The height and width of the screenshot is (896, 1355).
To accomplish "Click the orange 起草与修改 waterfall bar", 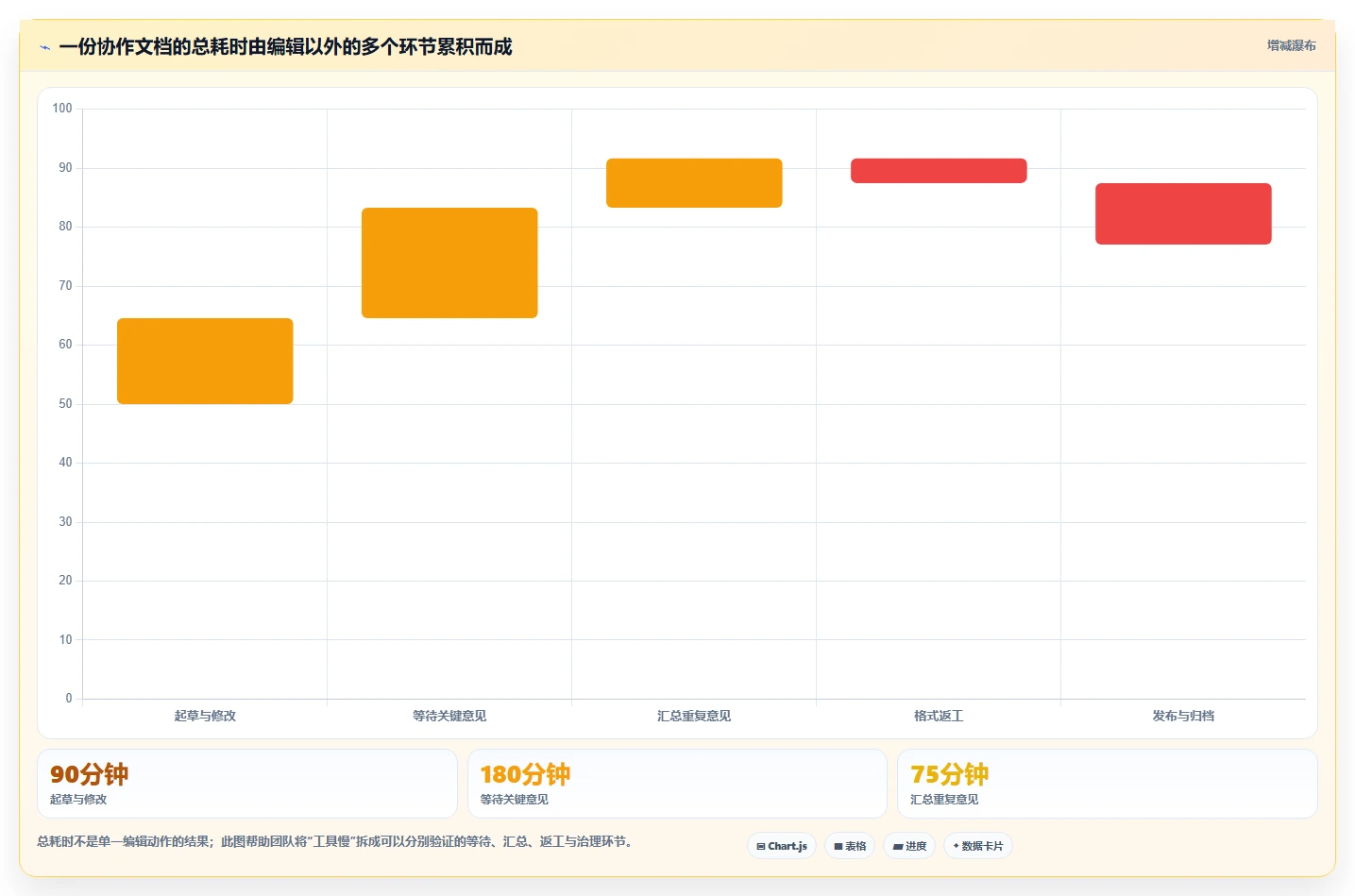I will (x=205, y=361).
